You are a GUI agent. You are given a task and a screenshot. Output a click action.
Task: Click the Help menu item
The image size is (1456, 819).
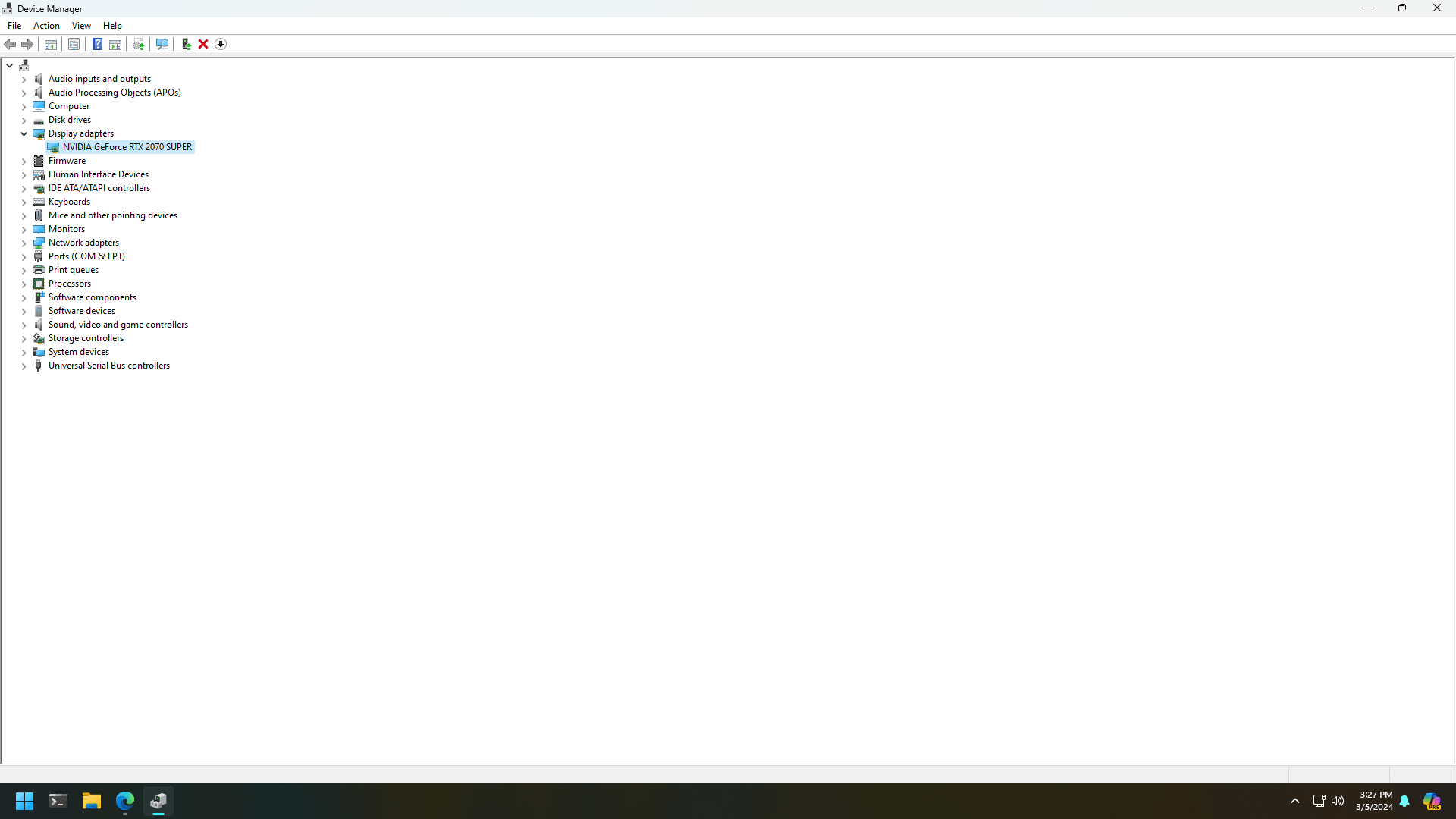[x=111, y=25]
